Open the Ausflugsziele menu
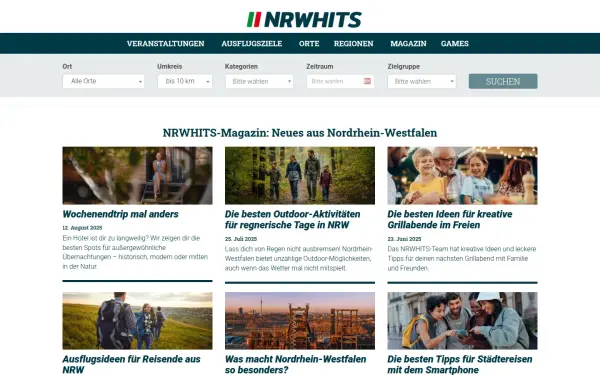The height and width of the screenshot is (375, 600). click(251, 44)
